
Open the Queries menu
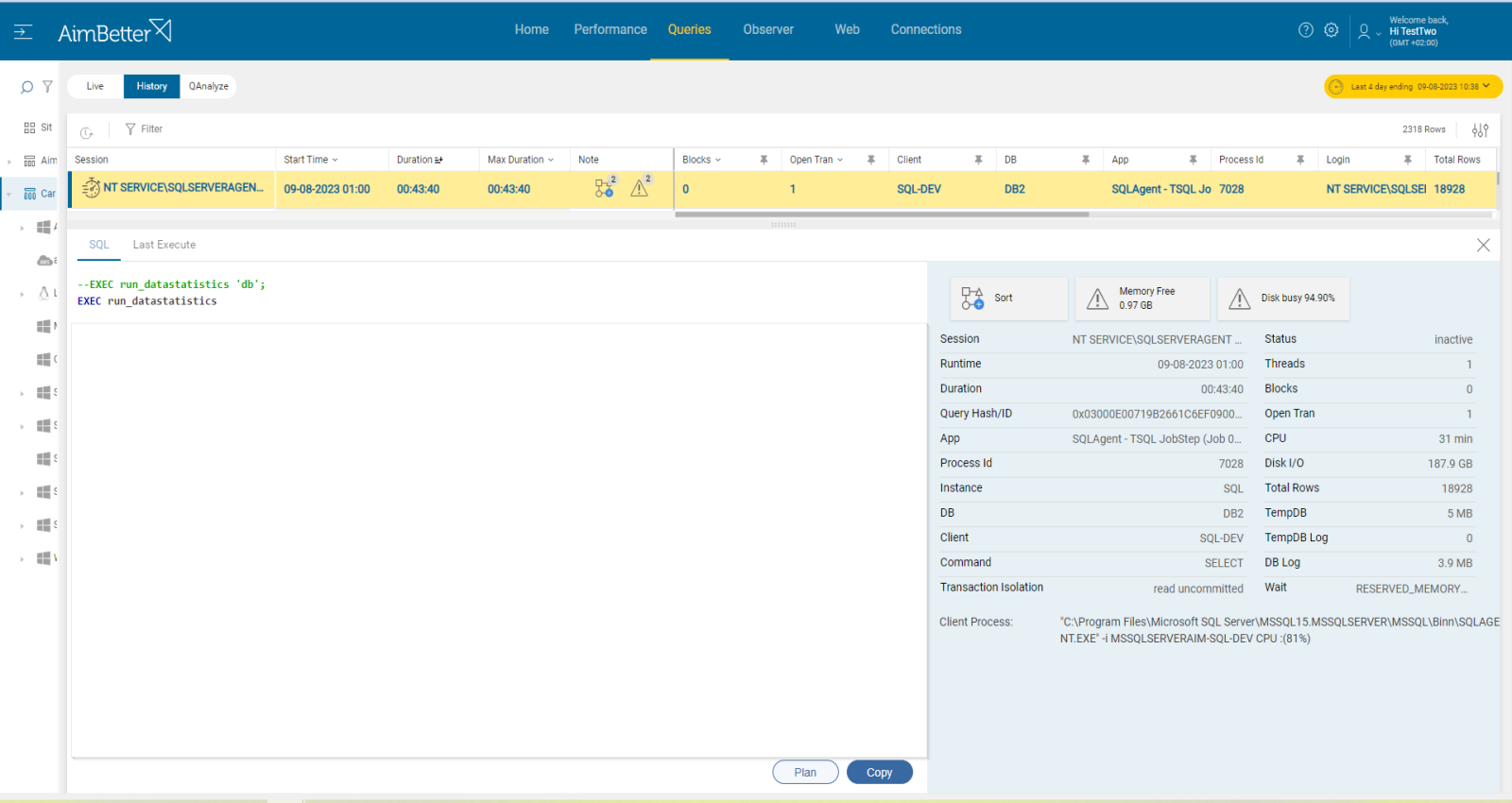pos(689,29)
